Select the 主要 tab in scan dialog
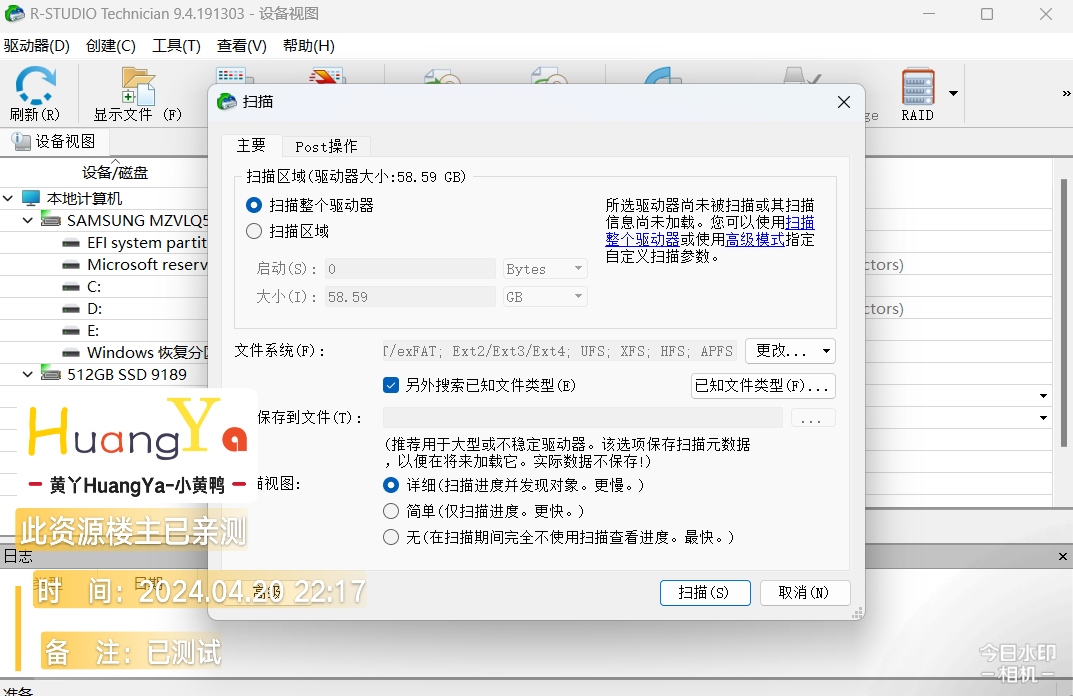 pyautogui.click(x=251, y=145)
